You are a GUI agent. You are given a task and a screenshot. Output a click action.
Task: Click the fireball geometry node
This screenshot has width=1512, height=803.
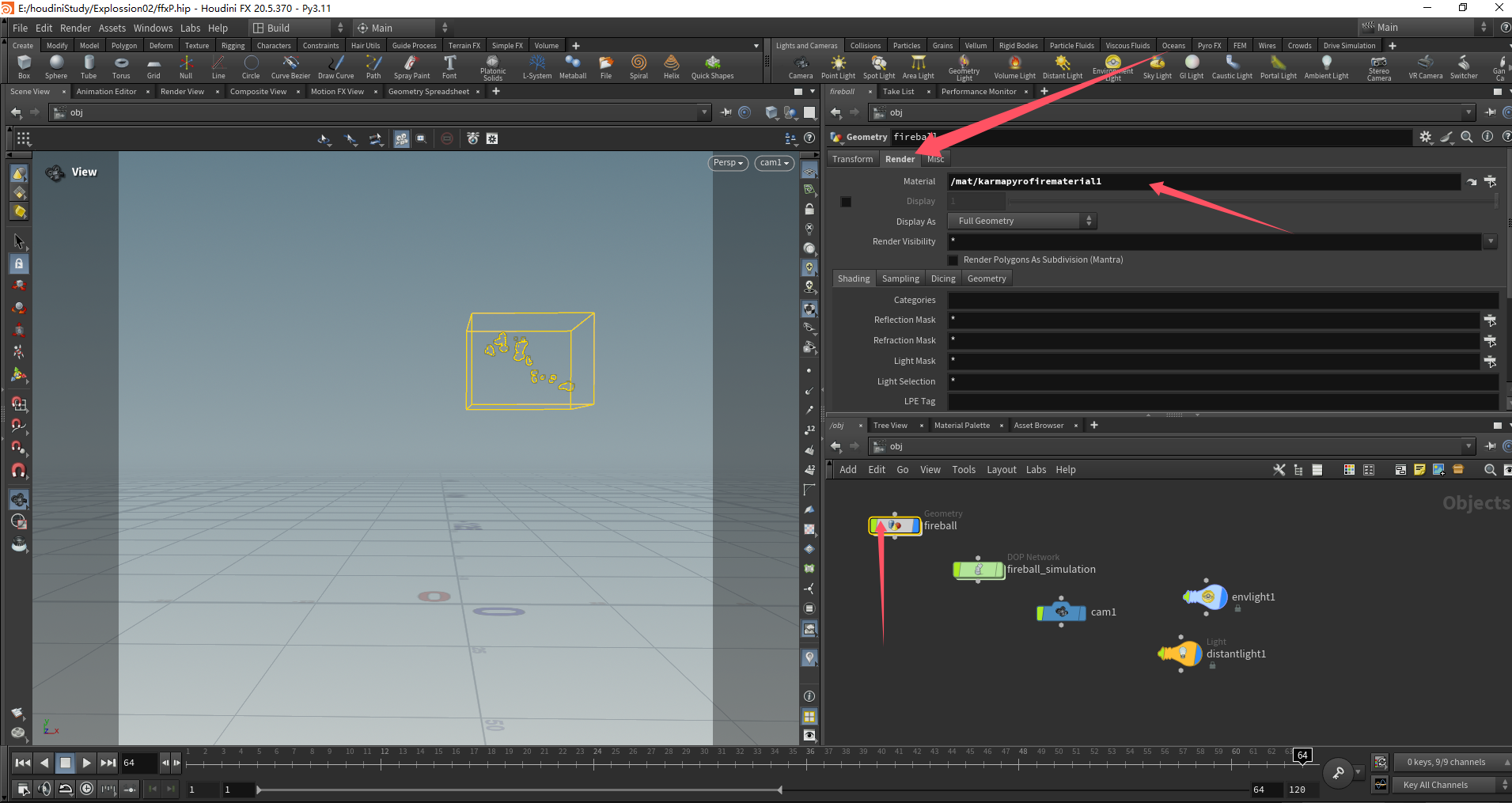click(895, 525)
